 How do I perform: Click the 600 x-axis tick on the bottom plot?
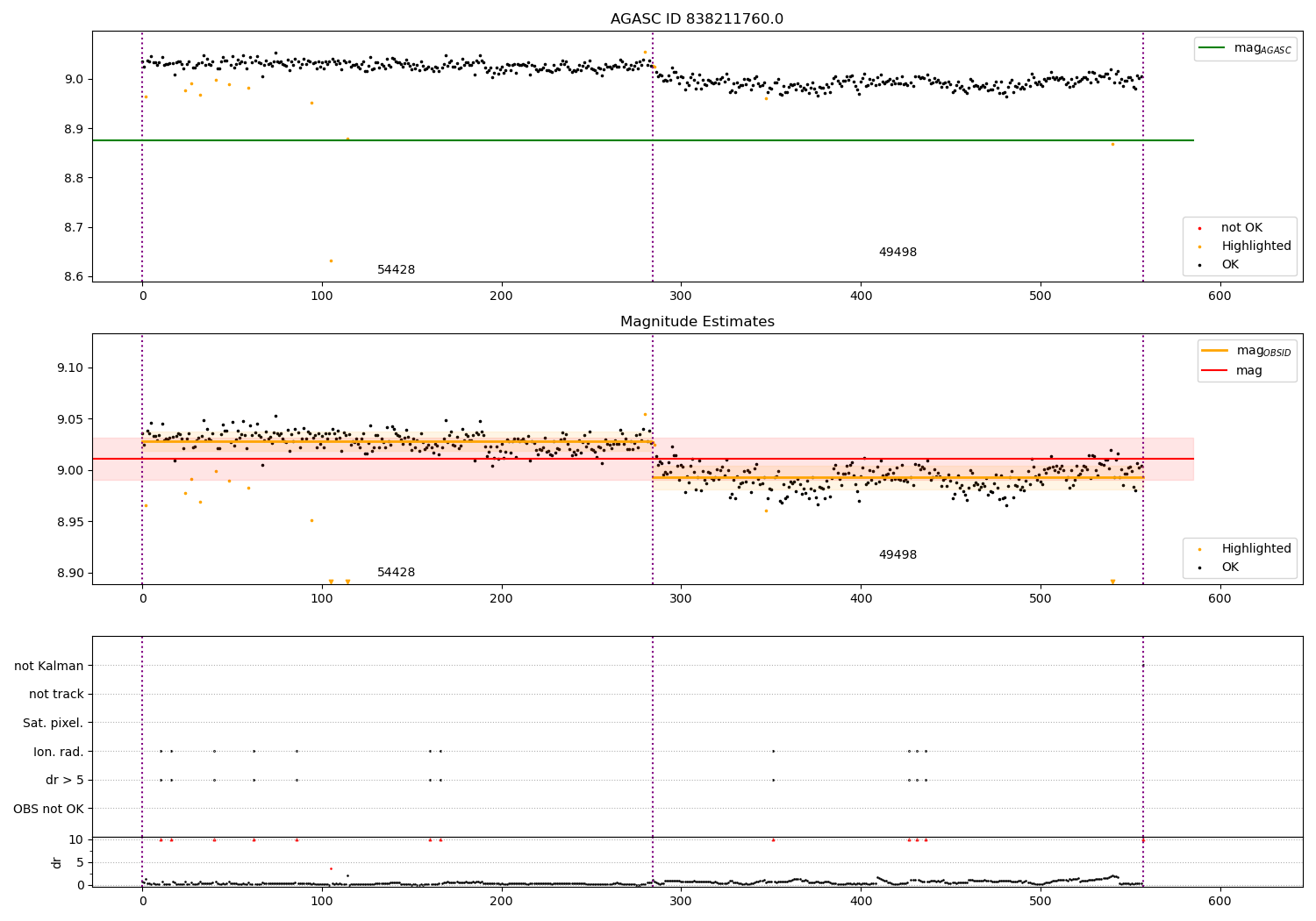[x=1219, y=902]
